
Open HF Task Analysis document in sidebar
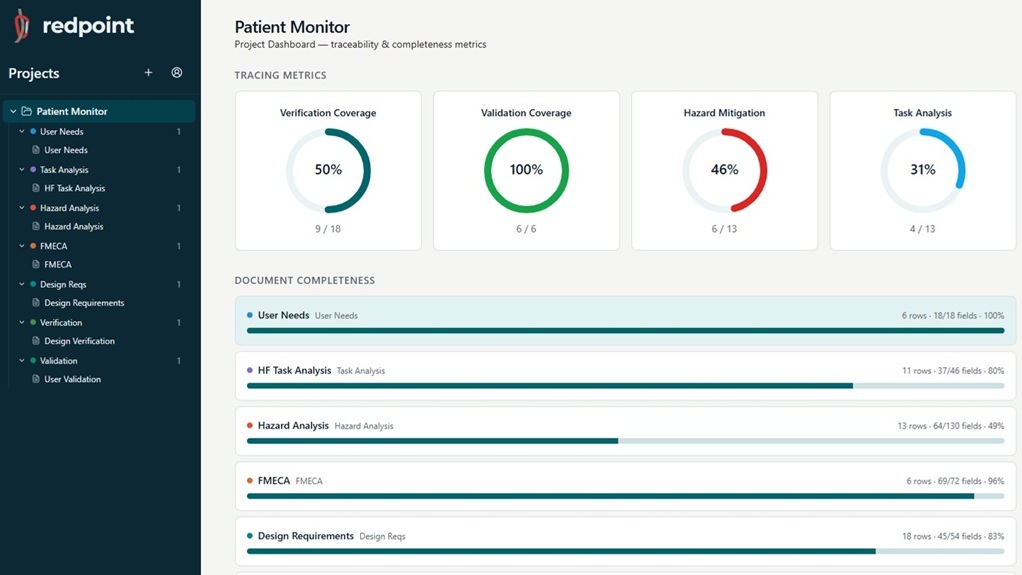tap(74, 188)
